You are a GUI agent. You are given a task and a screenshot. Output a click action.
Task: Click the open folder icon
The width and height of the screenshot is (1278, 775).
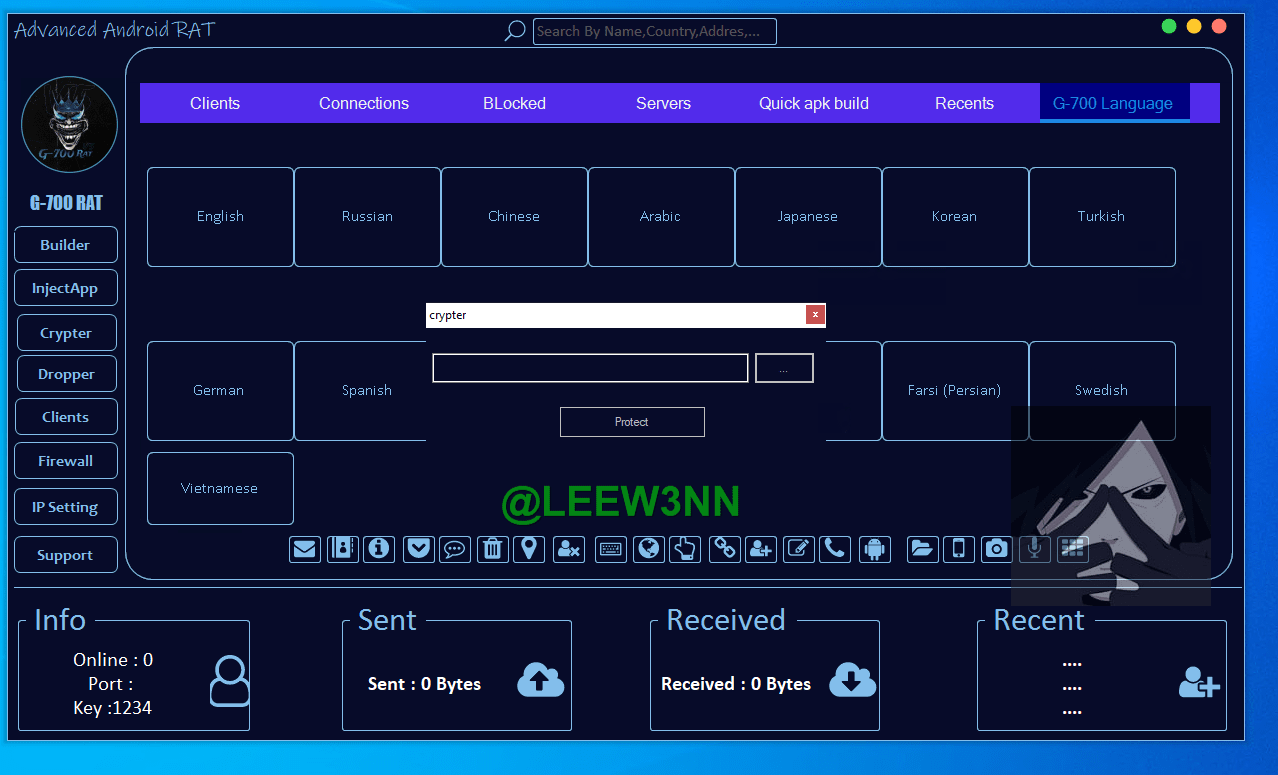coord(922,549)
